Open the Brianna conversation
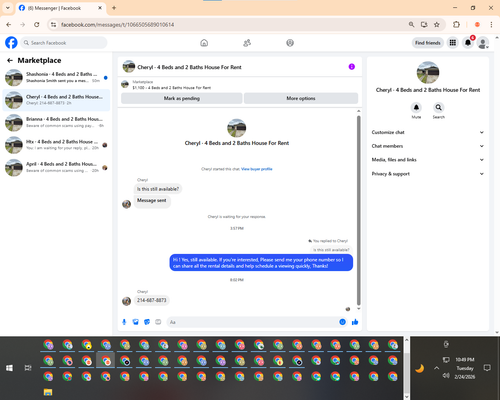This screenshot has width=500, height=400. pyautogui.click(x=56, y=122)
